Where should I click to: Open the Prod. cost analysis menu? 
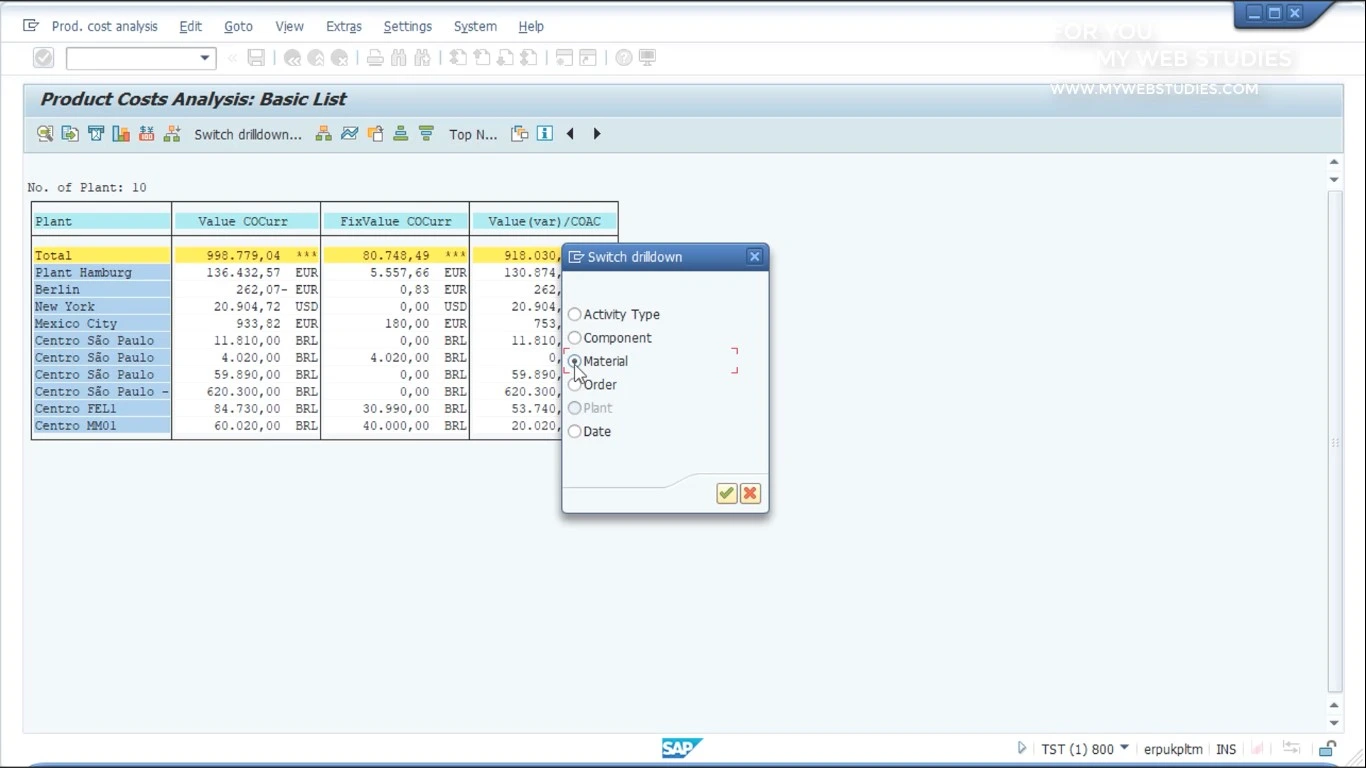pyautogui.click(x=104, y=26)
